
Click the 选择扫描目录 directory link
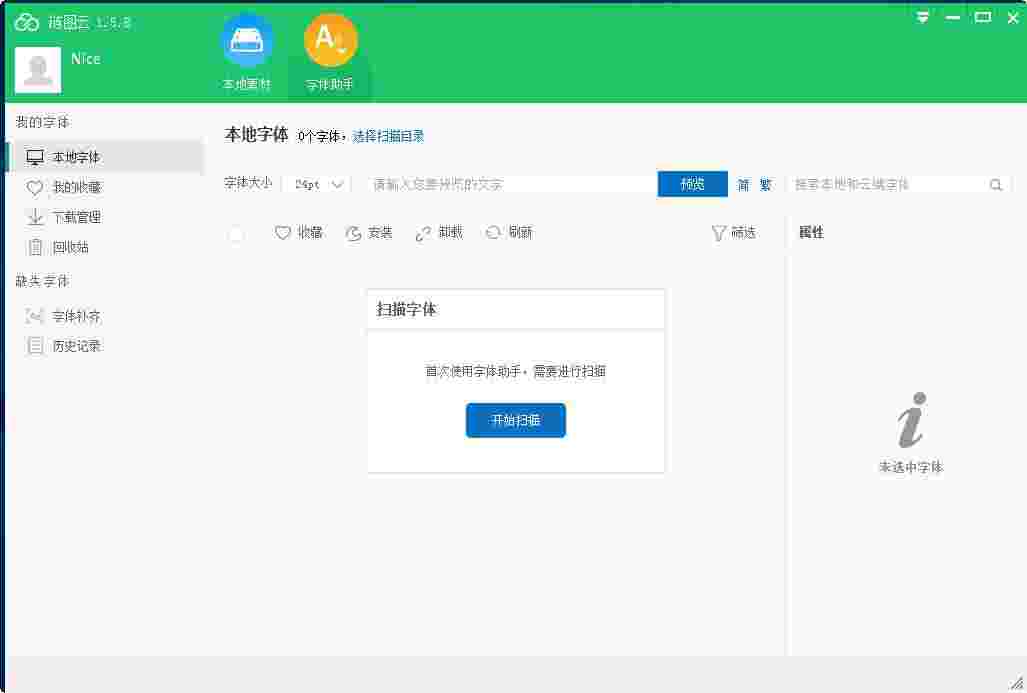[387, 136]
